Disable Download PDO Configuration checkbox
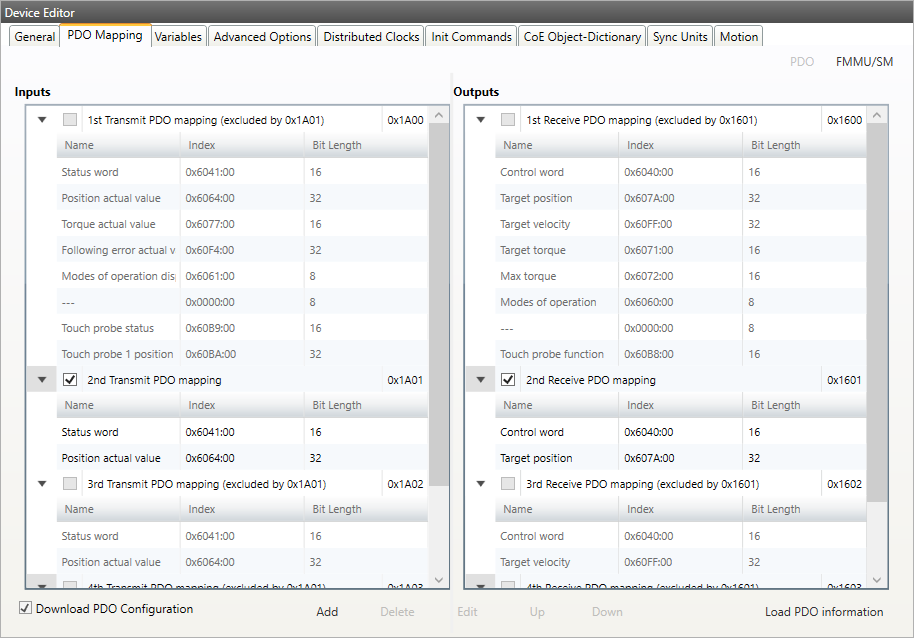 (26, 608)
